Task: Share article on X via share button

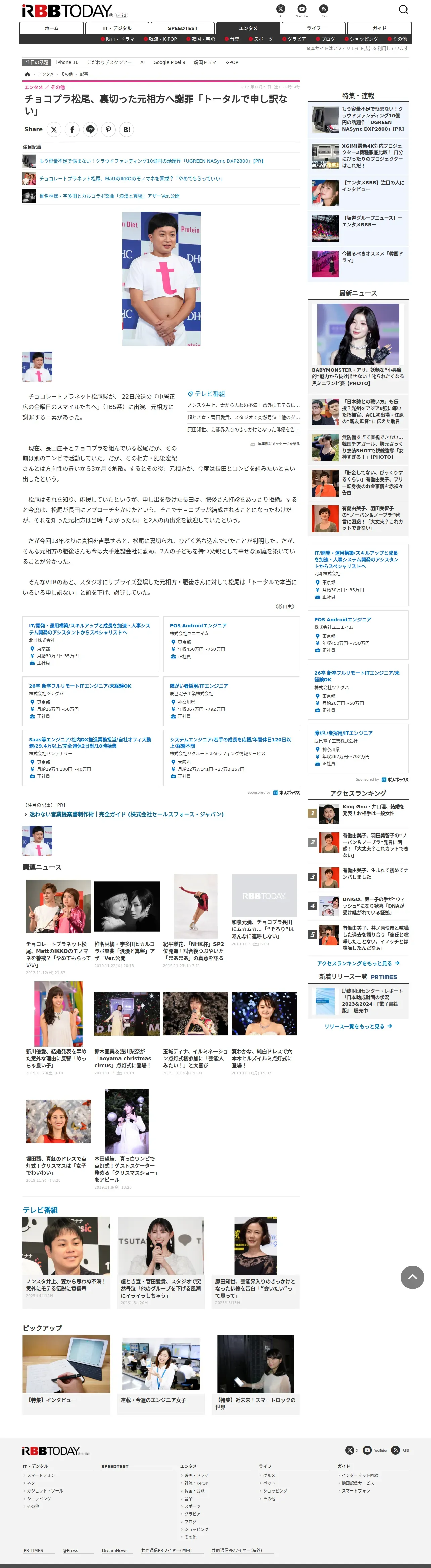Action: tap(54, 129)
